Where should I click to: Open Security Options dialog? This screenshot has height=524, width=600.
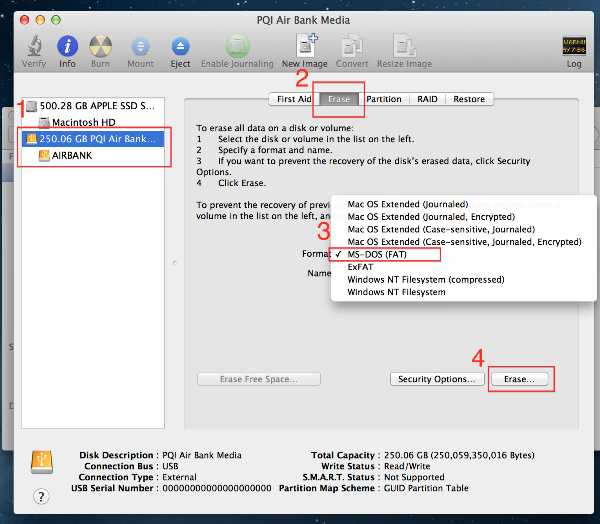437,379
